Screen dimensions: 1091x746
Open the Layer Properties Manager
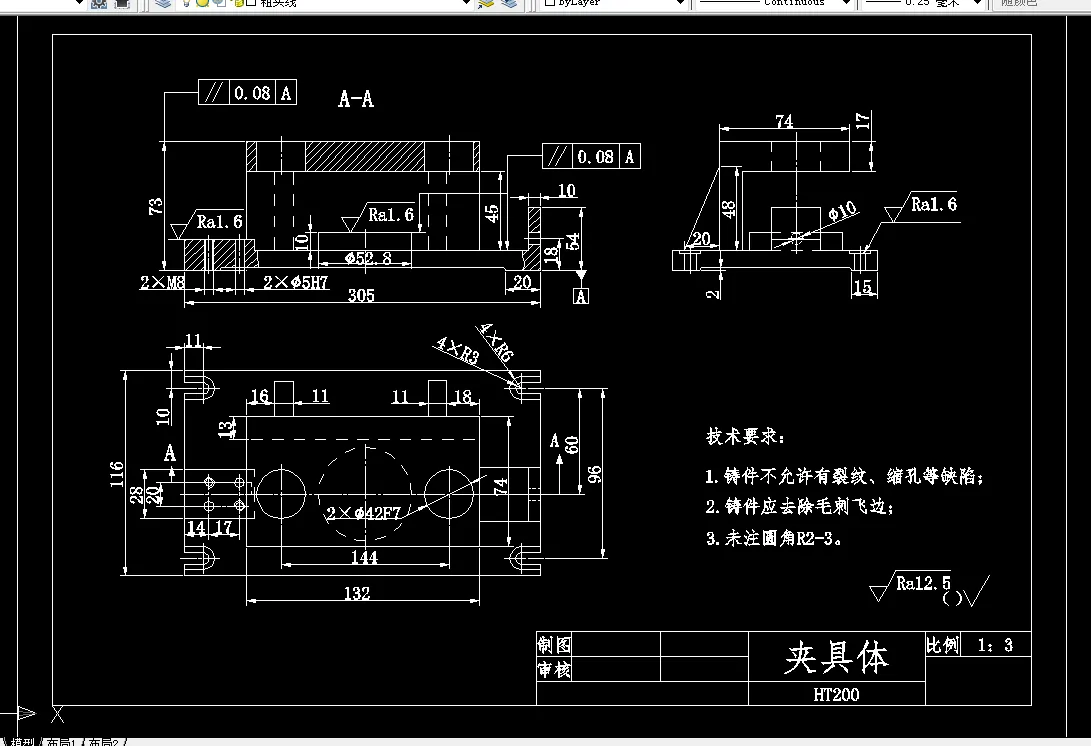click(161, 5)
